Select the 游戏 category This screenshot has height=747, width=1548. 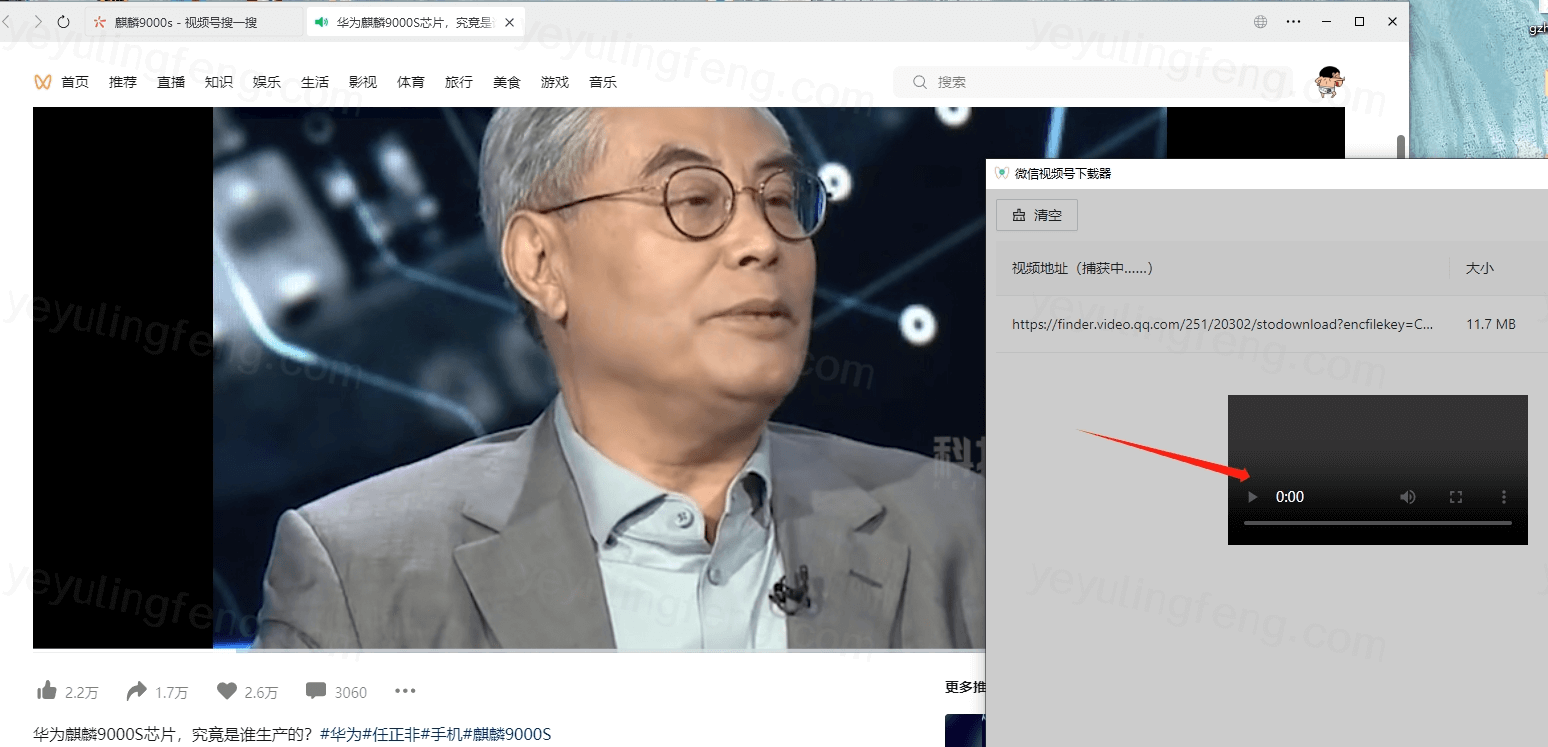tap(555, 82)
